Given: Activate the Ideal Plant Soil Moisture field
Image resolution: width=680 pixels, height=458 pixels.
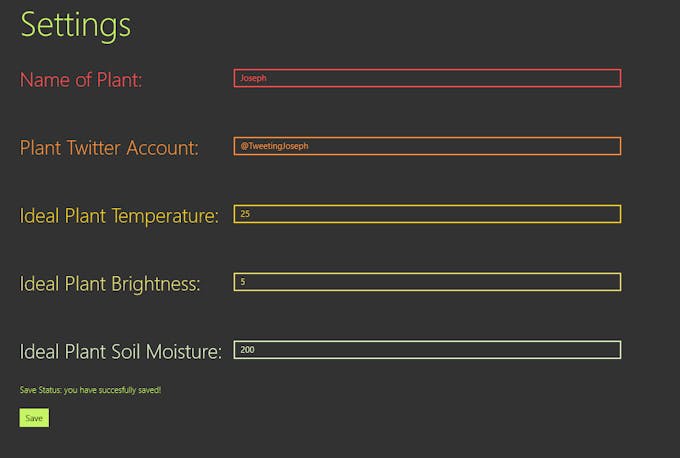Looking at the screenshot, I should click(x=427, y=350).
